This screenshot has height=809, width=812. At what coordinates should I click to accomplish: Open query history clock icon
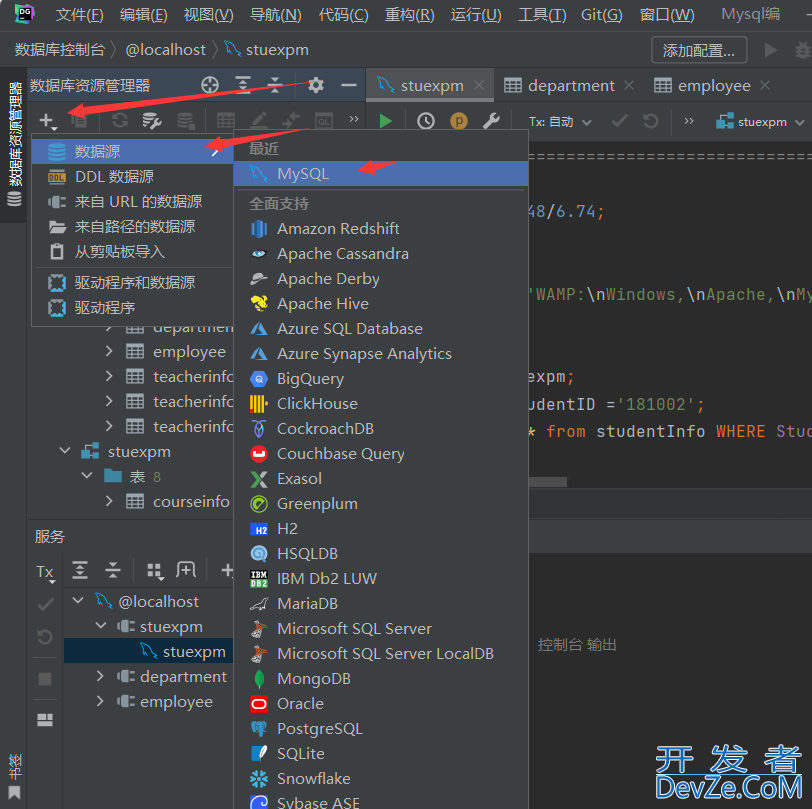(x=426, y=121)
